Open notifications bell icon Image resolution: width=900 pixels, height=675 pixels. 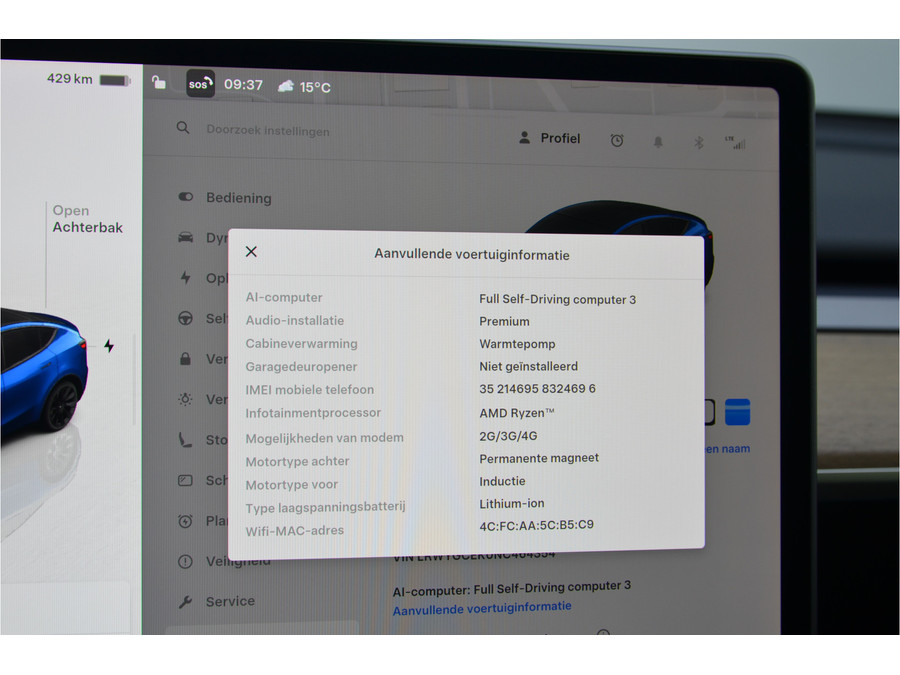658,141
